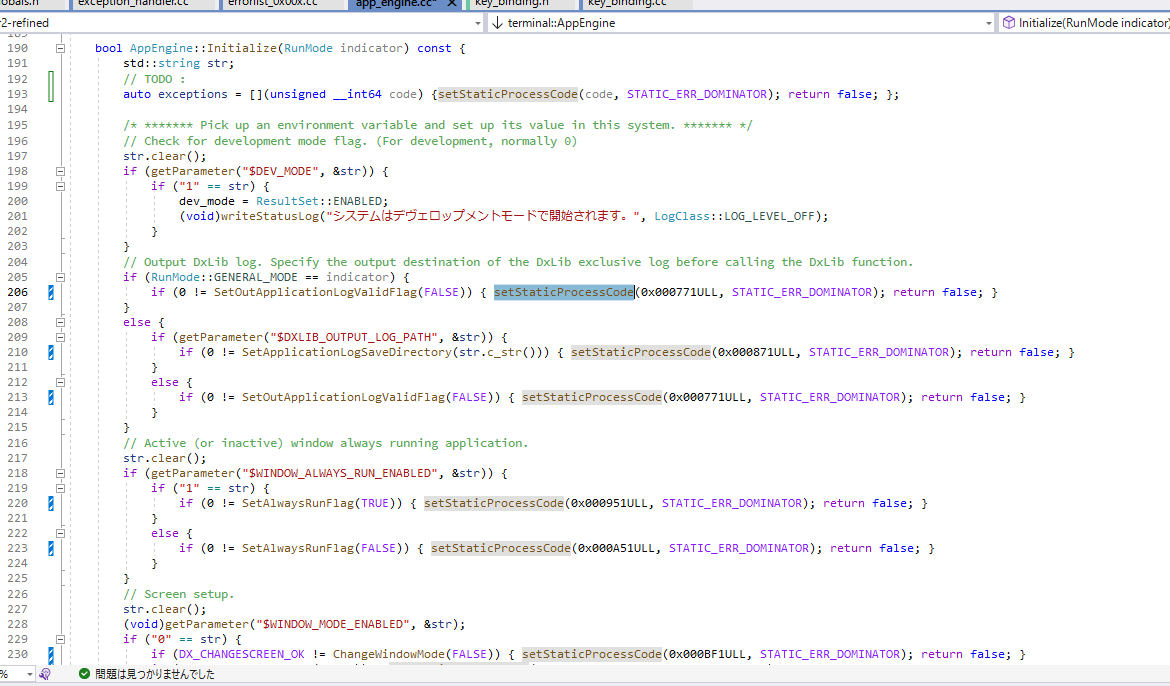Collapse the else block at line 222
Screen dimensions: 1170x686
(x=60, y=534)
